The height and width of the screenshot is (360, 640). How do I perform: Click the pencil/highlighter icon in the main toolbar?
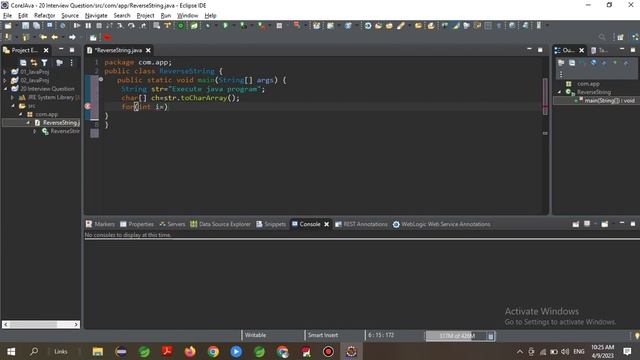[x=400, y=25]
